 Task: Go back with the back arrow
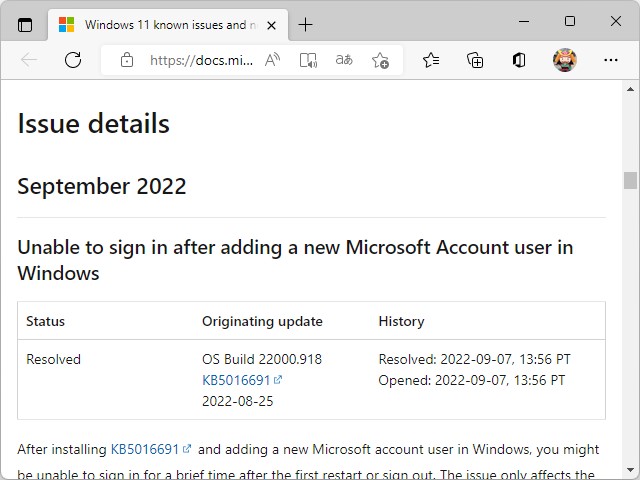(29, 60)
